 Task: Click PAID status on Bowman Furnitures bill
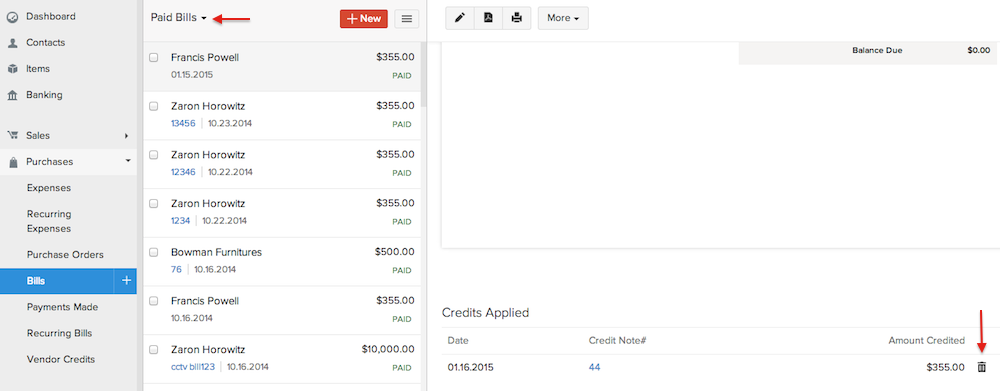pos(402,270)
